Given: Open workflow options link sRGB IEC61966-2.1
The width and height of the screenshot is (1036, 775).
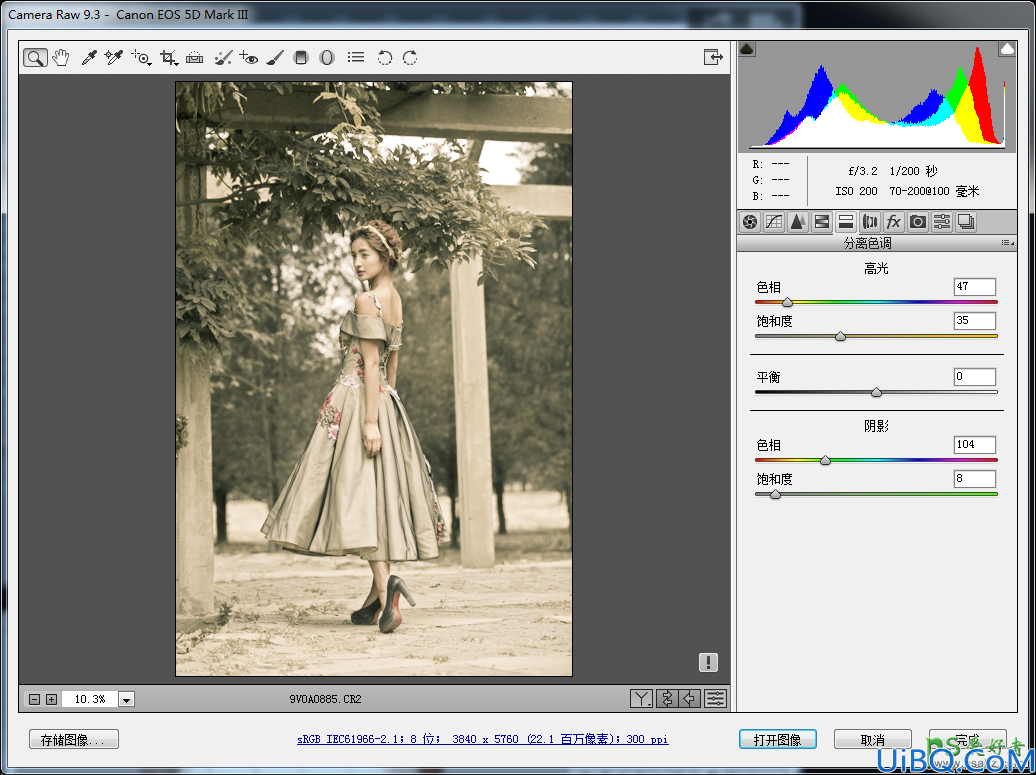Looking at the screenshot, I should pyautogui.click(x=482, y=739).
